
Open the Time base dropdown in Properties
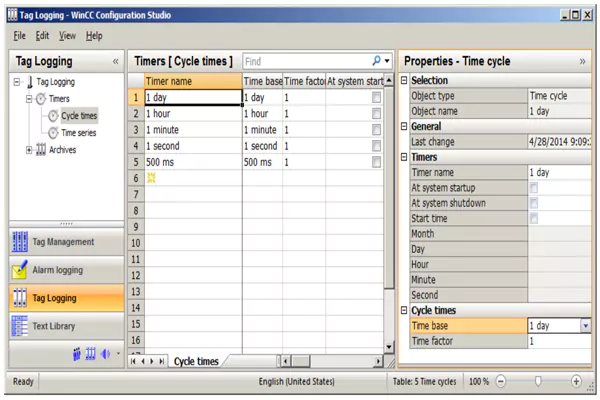coord(585,326)
